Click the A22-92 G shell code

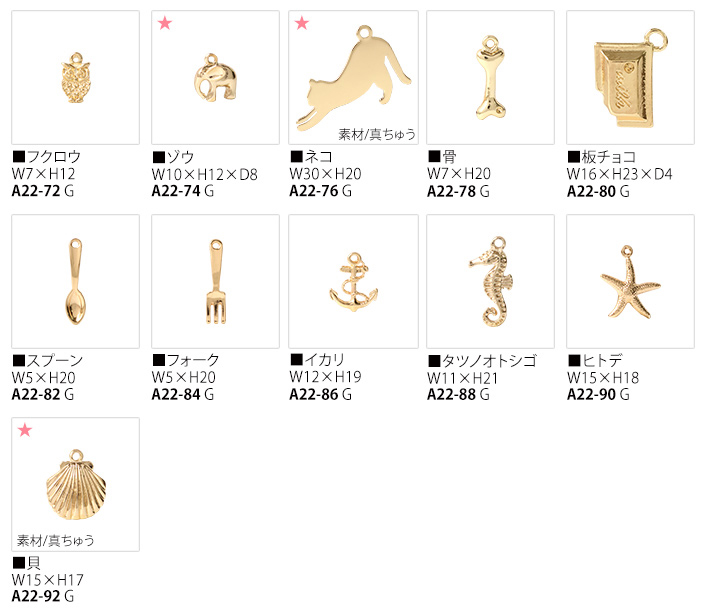[x=43, y=596]
